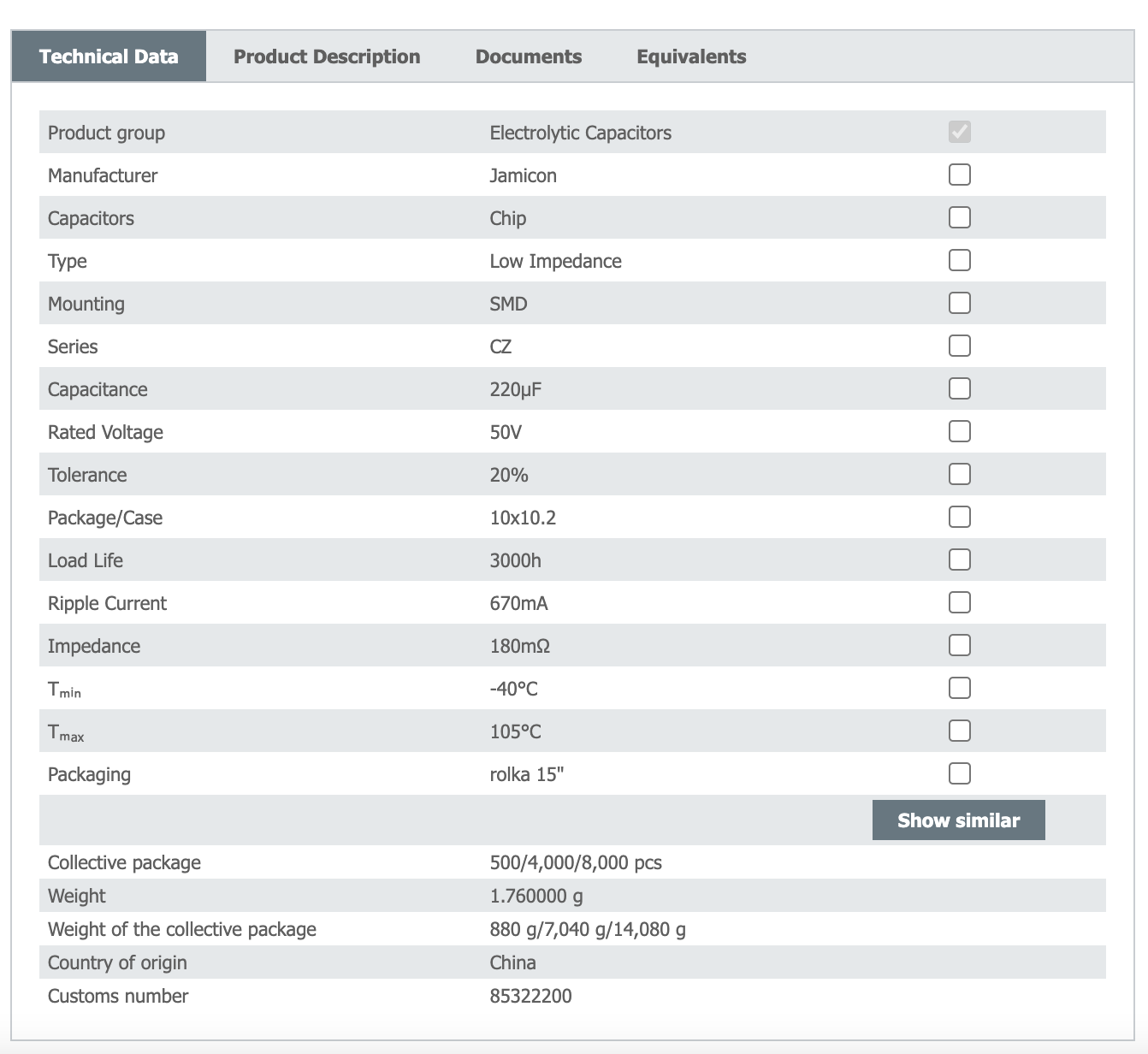Tick the Package/Case 10x10.2 checkbox
The width and height of the screenshot is (1148, 1054).
point(960,517)
